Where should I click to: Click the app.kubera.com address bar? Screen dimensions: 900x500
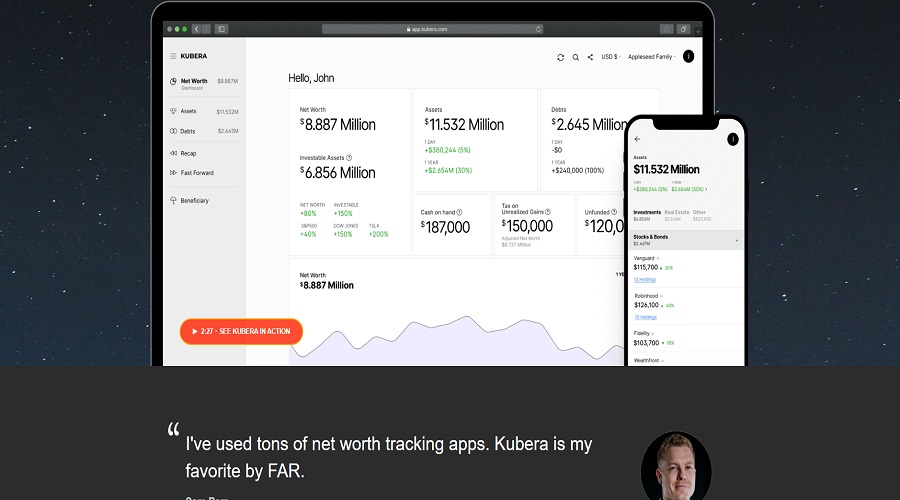[x=432, y=29]
